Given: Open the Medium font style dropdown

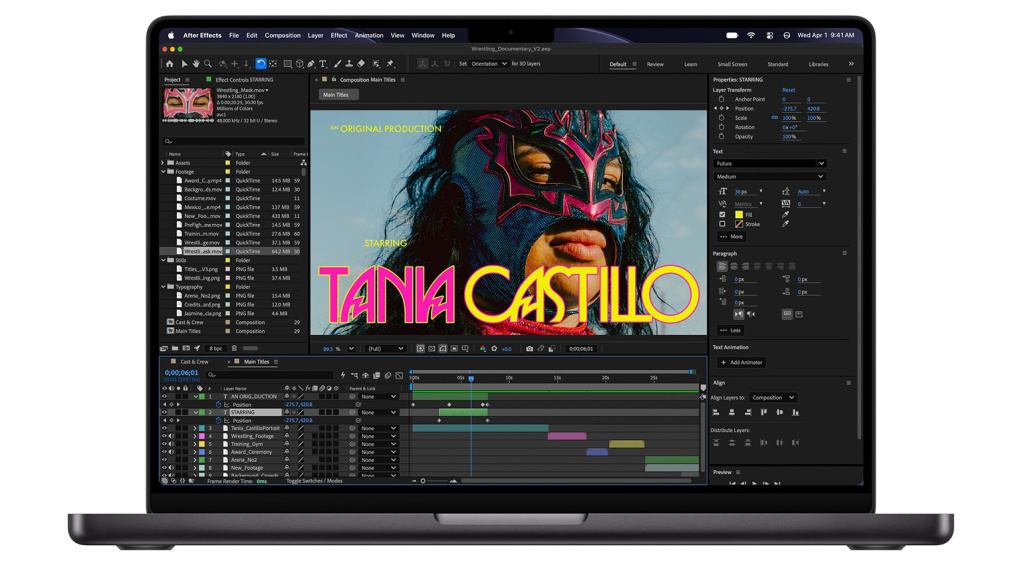Looking at the screenshot, I should (x=770, y=176).
